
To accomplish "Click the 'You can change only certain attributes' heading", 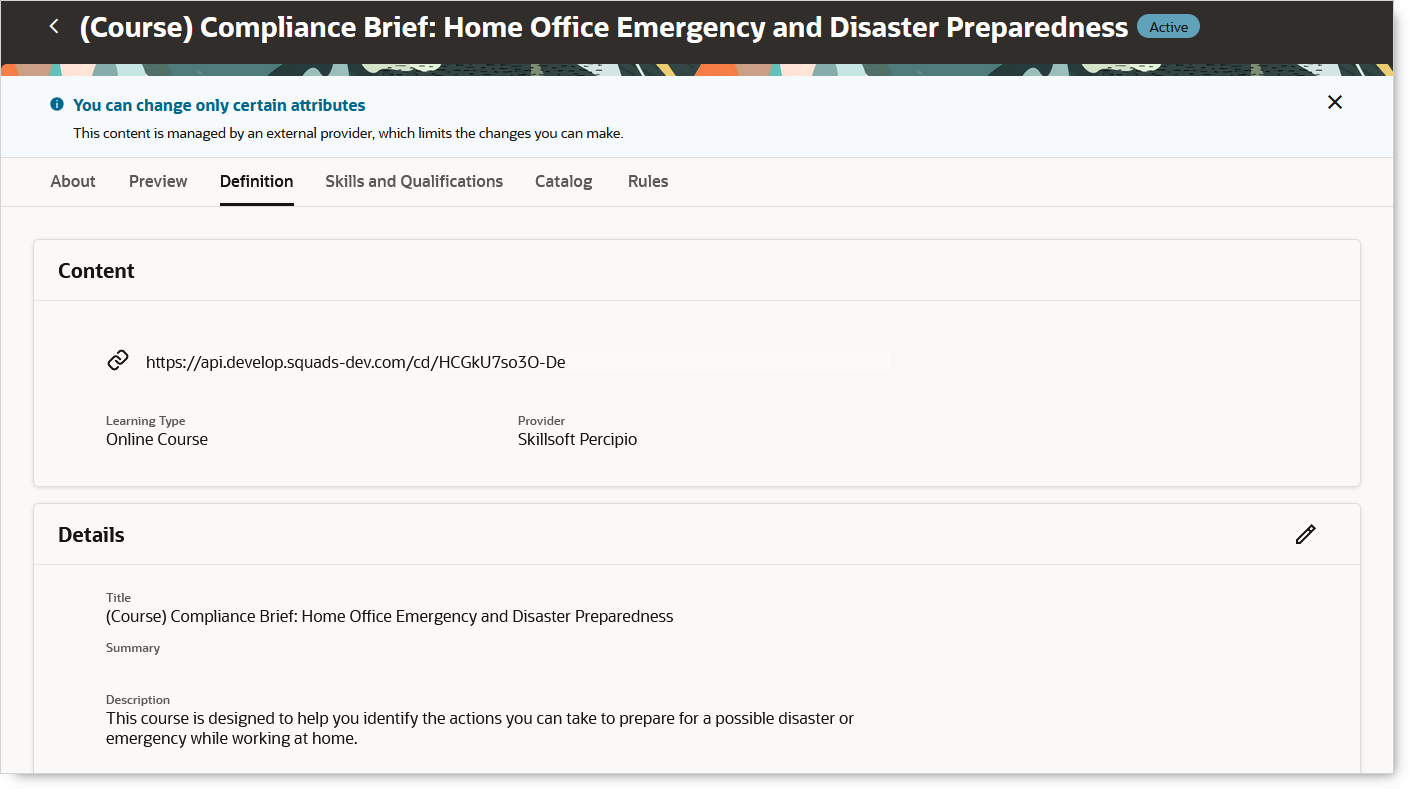I will point(219,105).
